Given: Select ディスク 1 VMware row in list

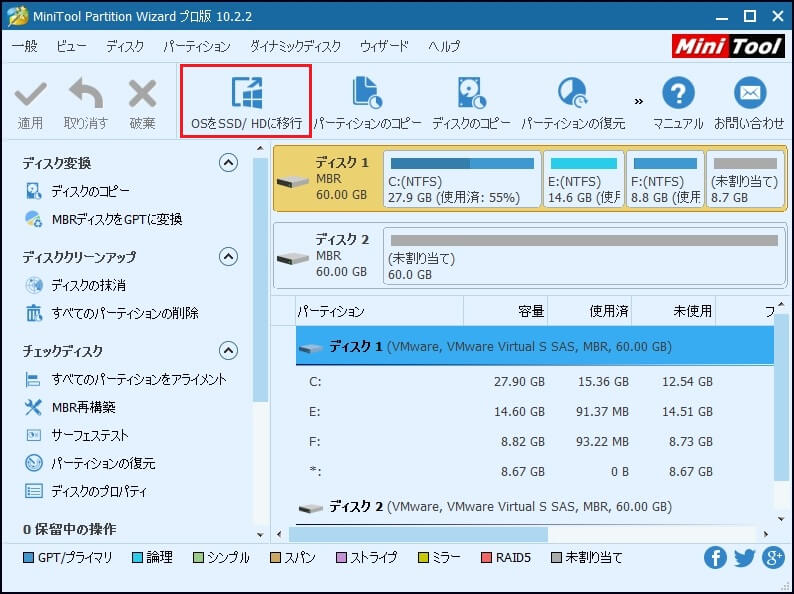Looking at the screenshot, I should [535, 346].
